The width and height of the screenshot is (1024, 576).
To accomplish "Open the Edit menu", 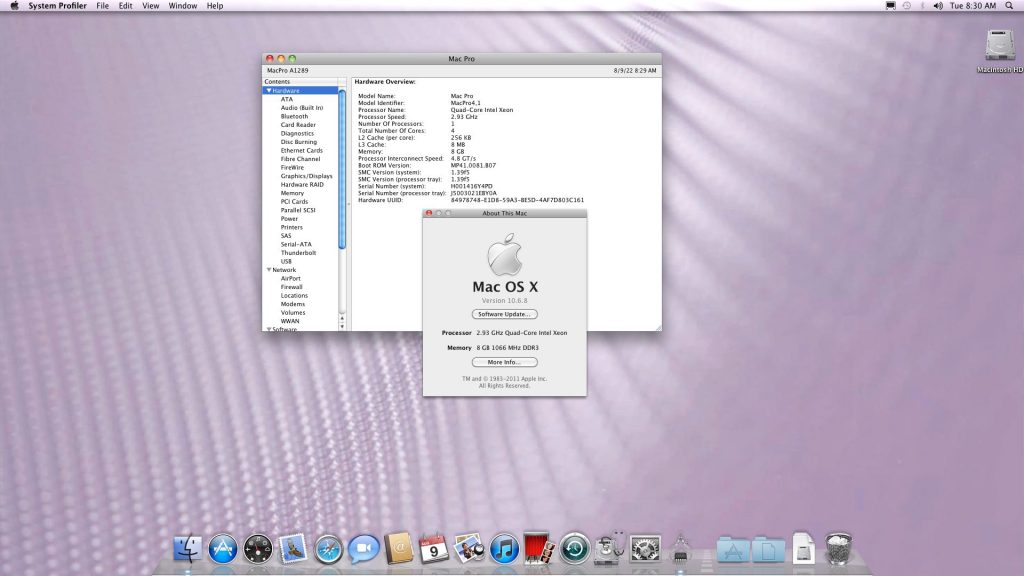I will [x=125, y=6].
